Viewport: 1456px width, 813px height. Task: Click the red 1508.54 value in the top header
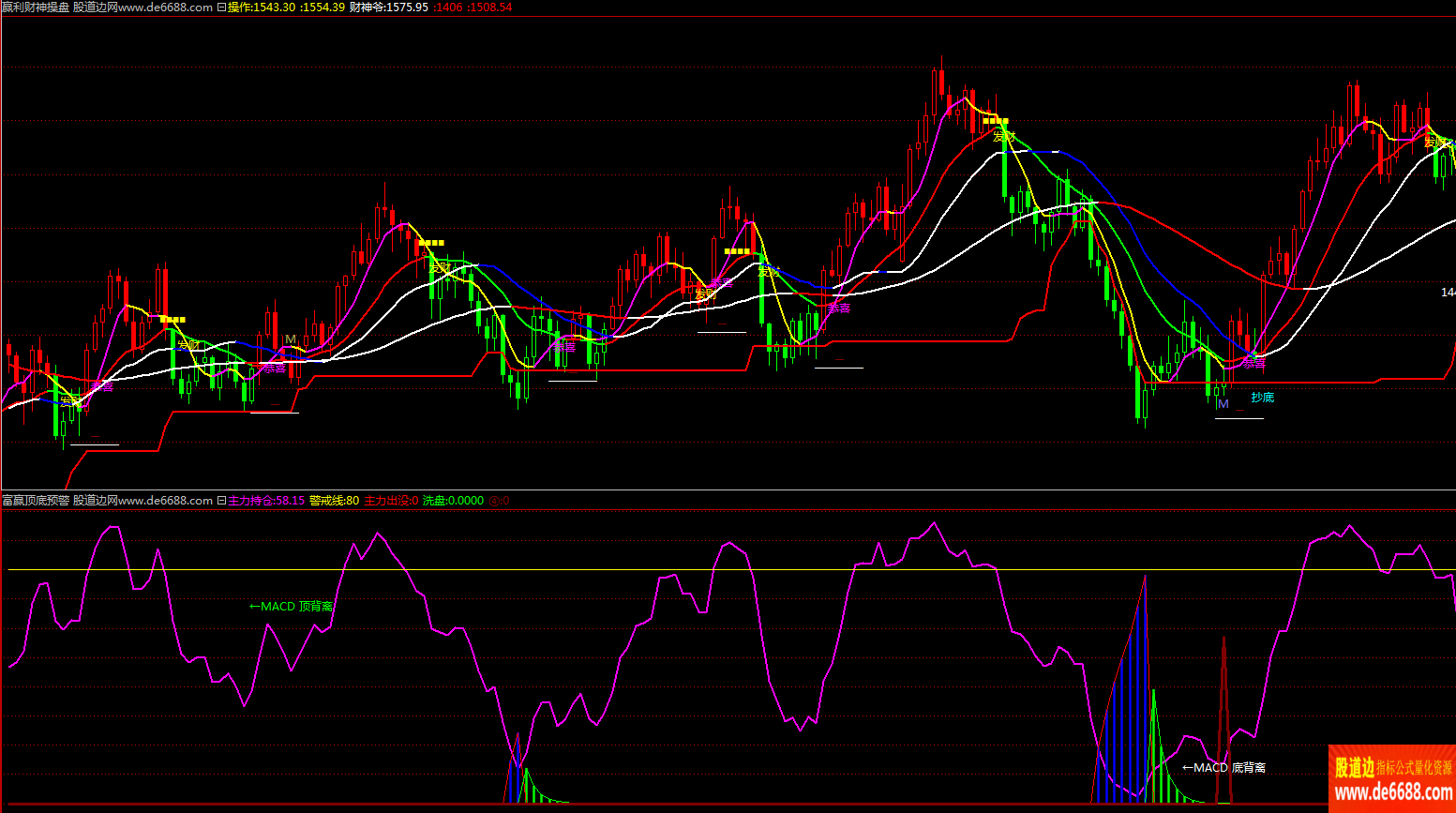pos(491,7)
